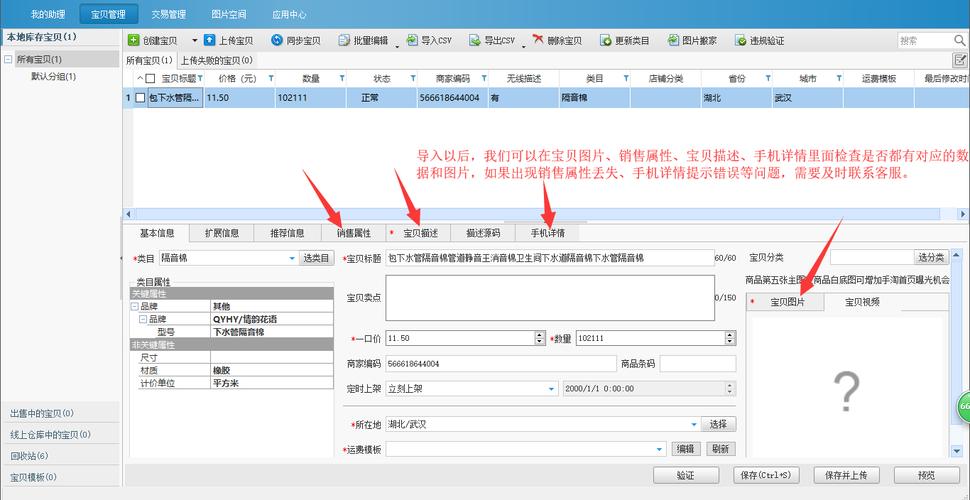This screenshot has height=500, width=970.
Task: Click the 违规验证 violation check icon
Action: click(741, 41)
